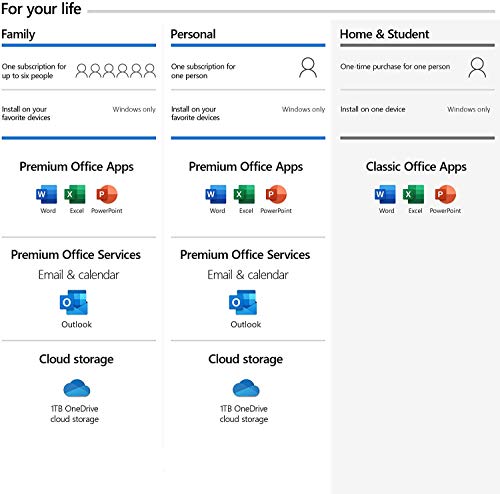Click PowerPoint icon under Home & Student
This screenshot has width=500, height=494.
(x=445, y=194)
